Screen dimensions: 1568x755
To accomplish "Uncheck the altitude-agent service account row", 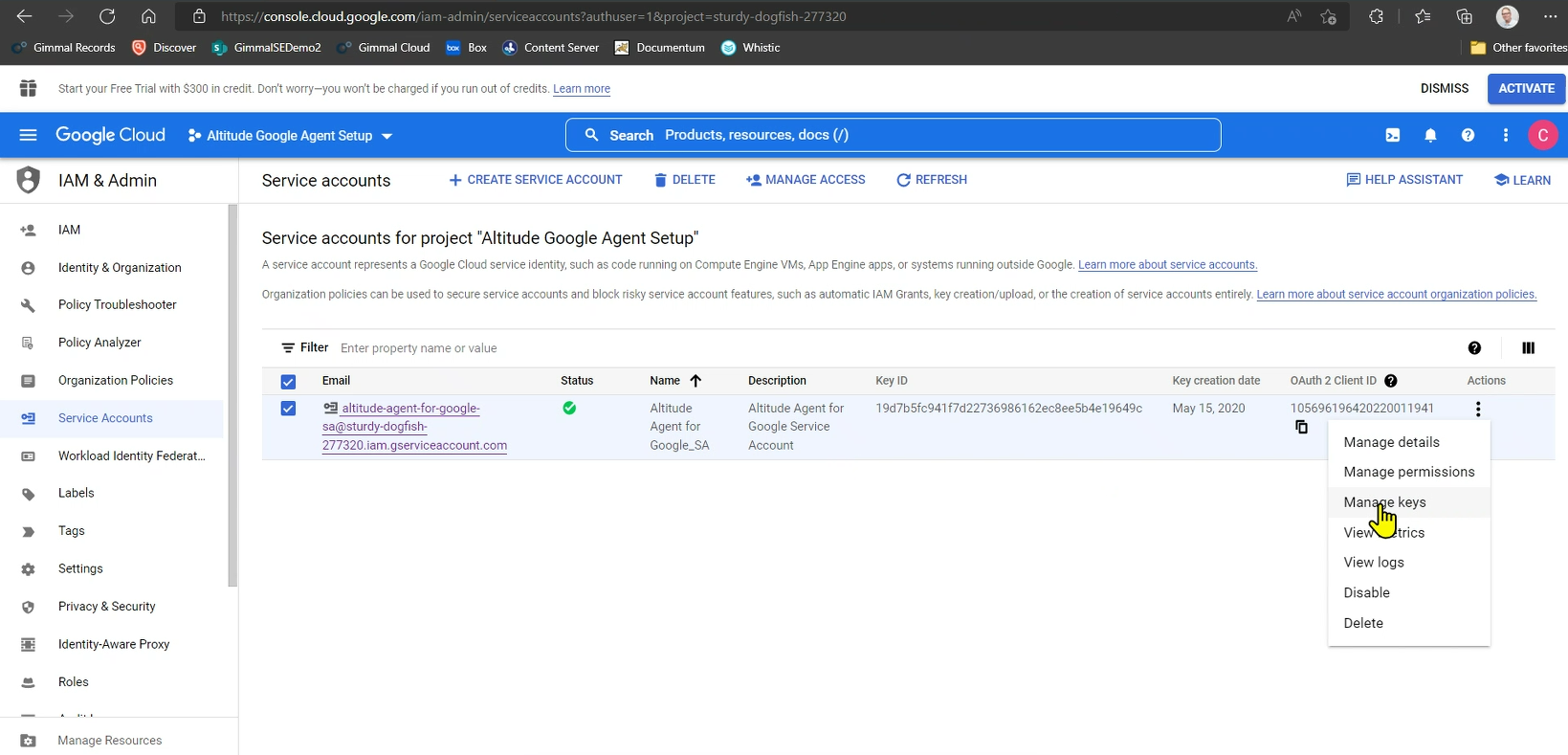I will coord(288,409).
